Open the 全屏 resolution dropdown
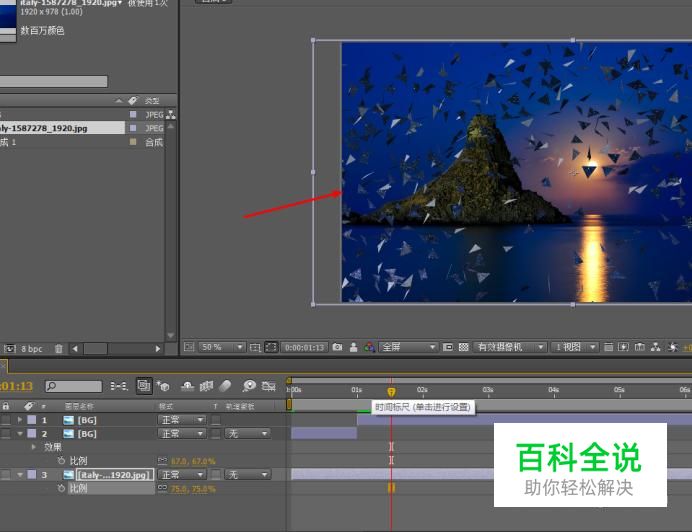Viewport: 692px width, 532px height. (408, 347)
